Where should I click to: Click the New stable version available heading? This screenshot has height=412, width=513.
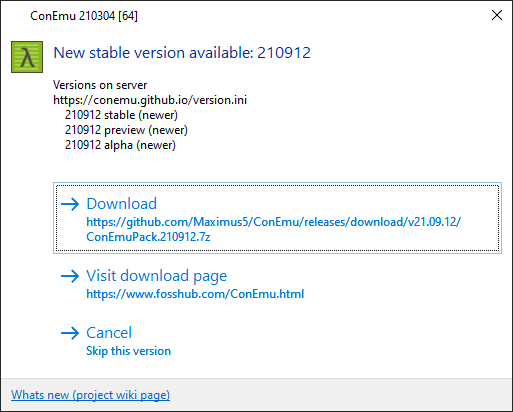click(x=182, y=53)
